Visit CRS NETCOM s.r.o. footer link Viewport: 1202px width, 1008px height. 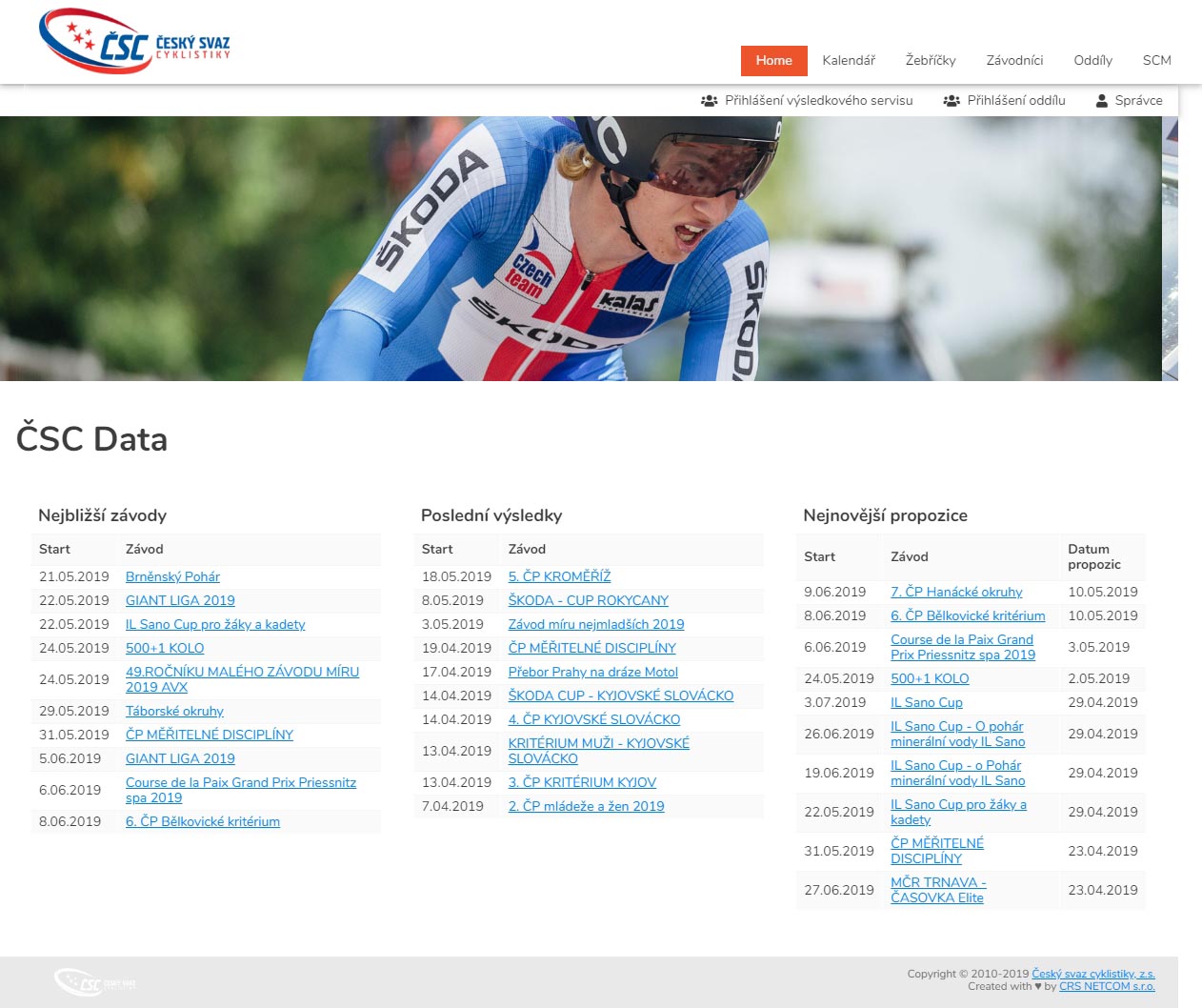[1107, 986]
